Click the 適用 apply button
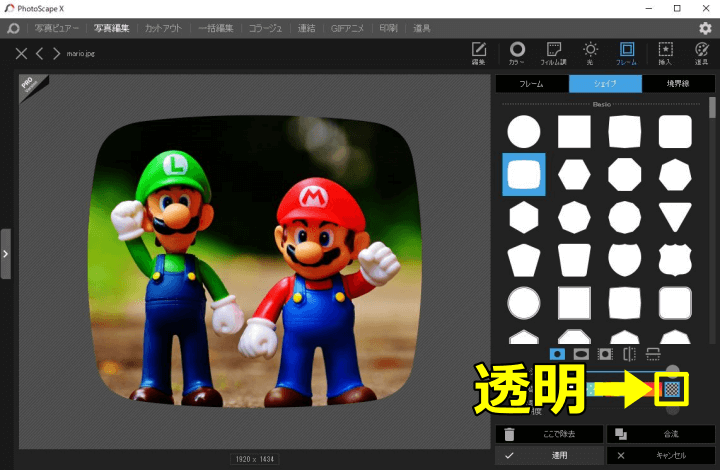Viewport: 720px width, 470px height. tap(549, 455)
